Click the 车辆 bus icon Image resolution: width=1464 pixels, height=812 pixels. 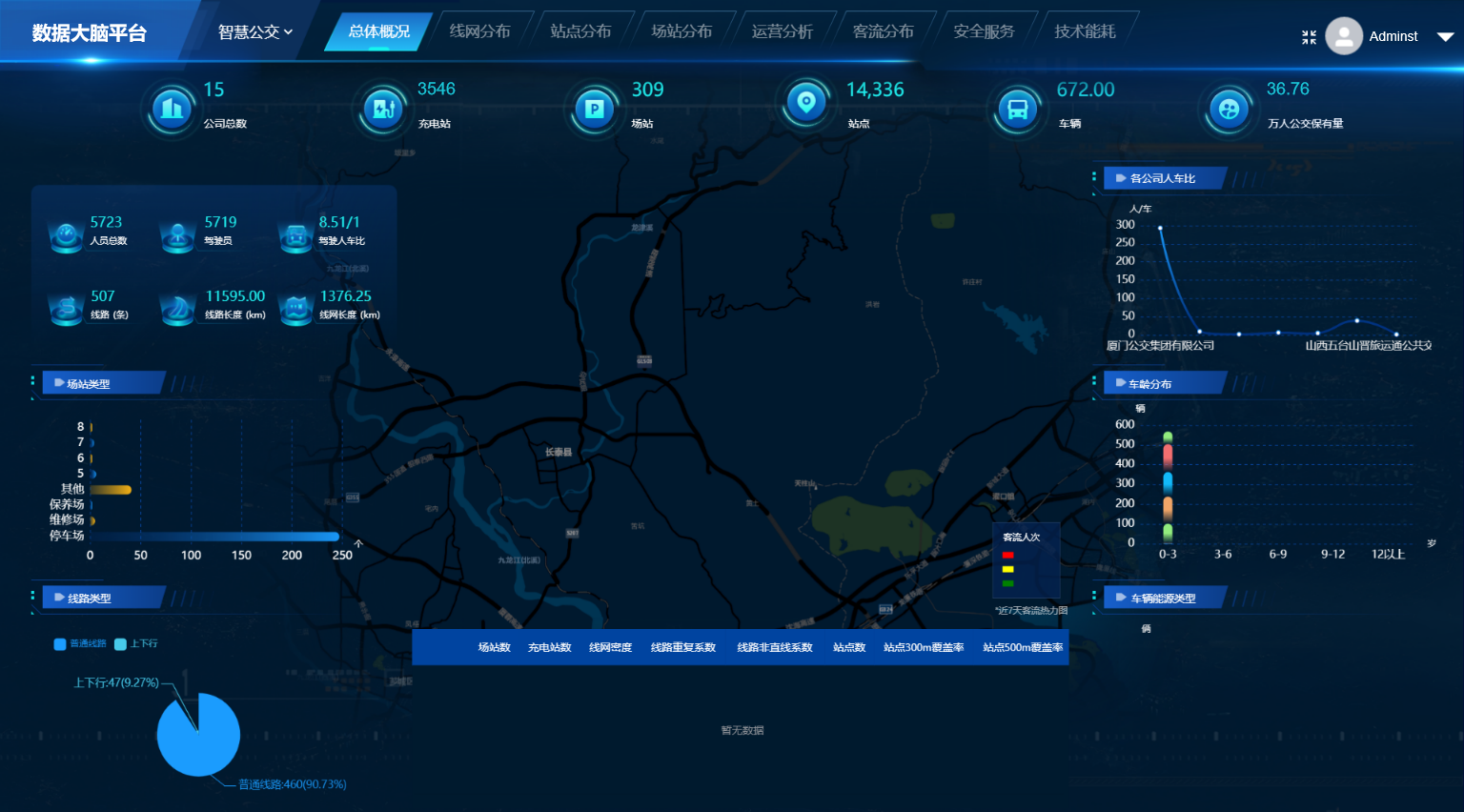point(1017,109)
